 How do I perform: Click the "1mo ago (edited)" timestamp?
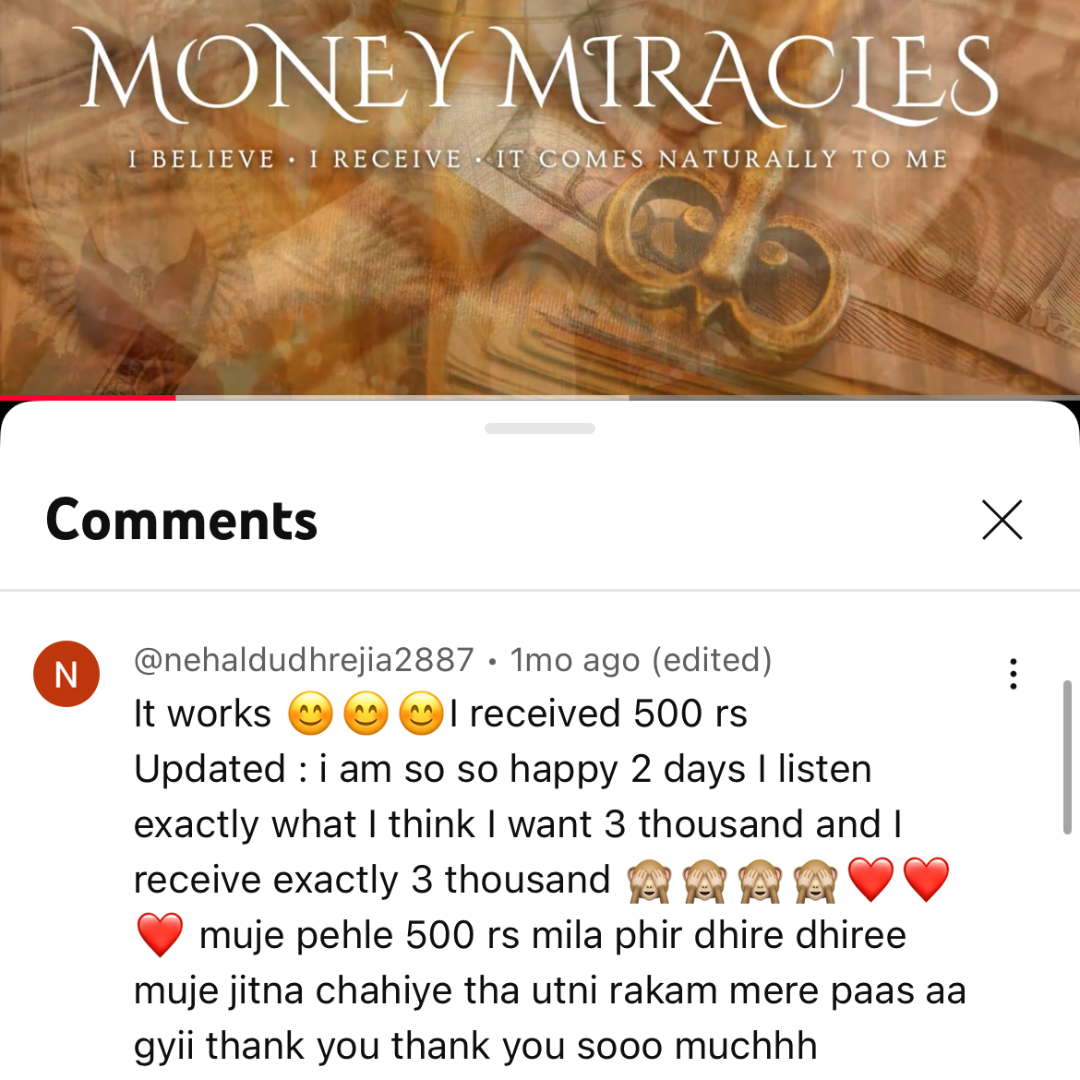pyautogui.click(x=641, y=660)
